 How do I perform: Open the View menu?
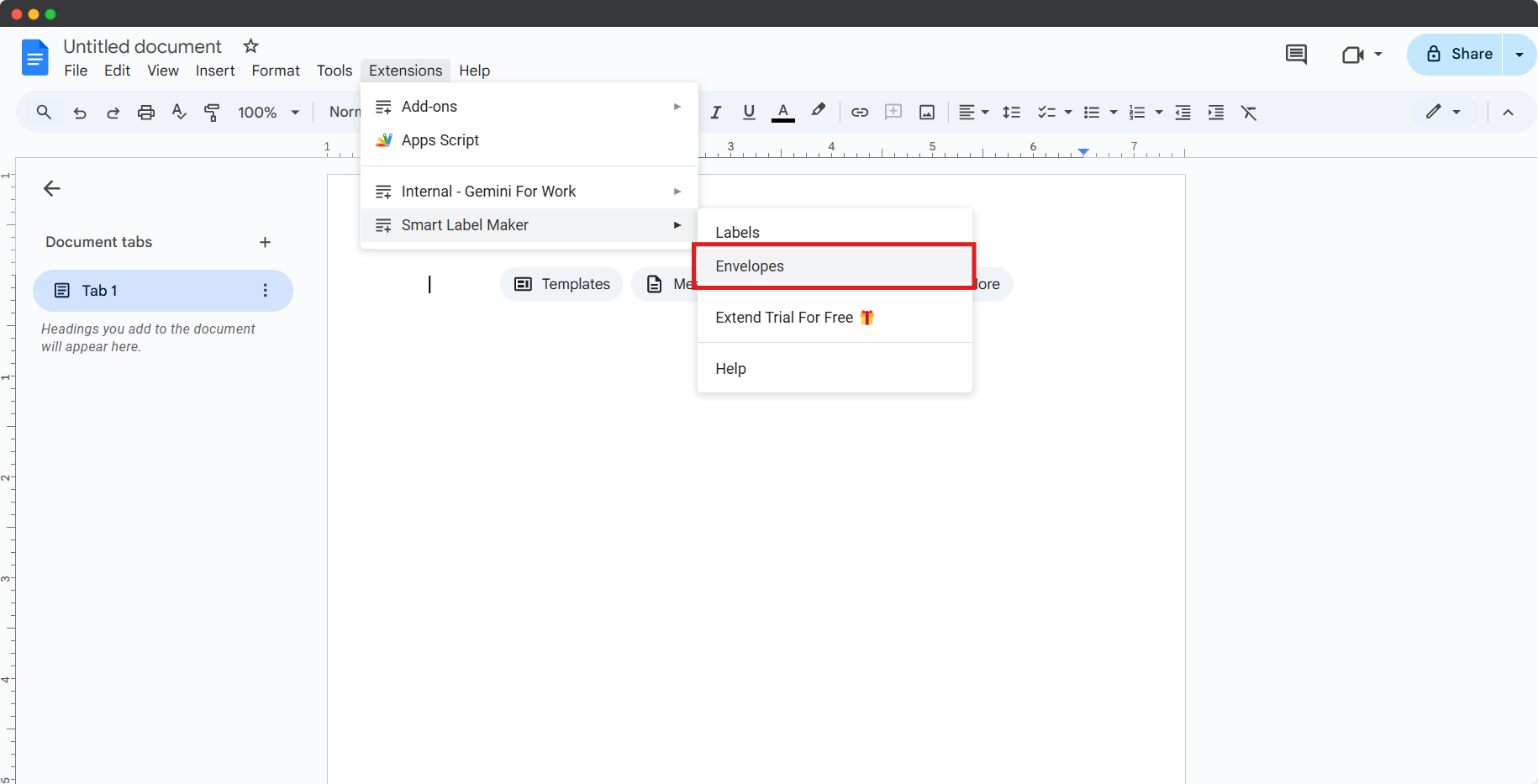point(163,71)
